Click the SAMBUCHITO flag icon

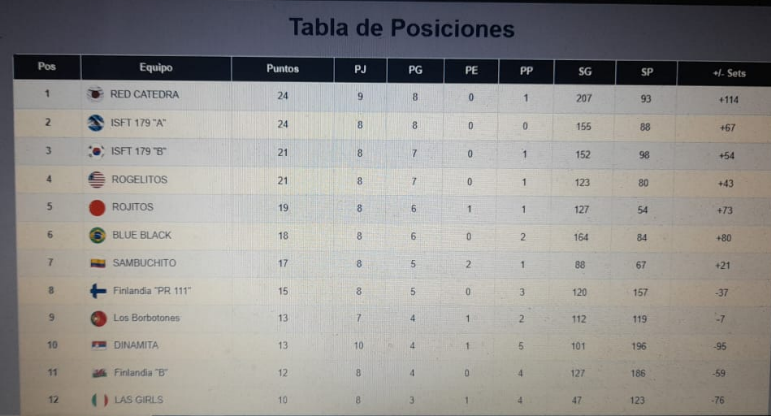[98, 264]
